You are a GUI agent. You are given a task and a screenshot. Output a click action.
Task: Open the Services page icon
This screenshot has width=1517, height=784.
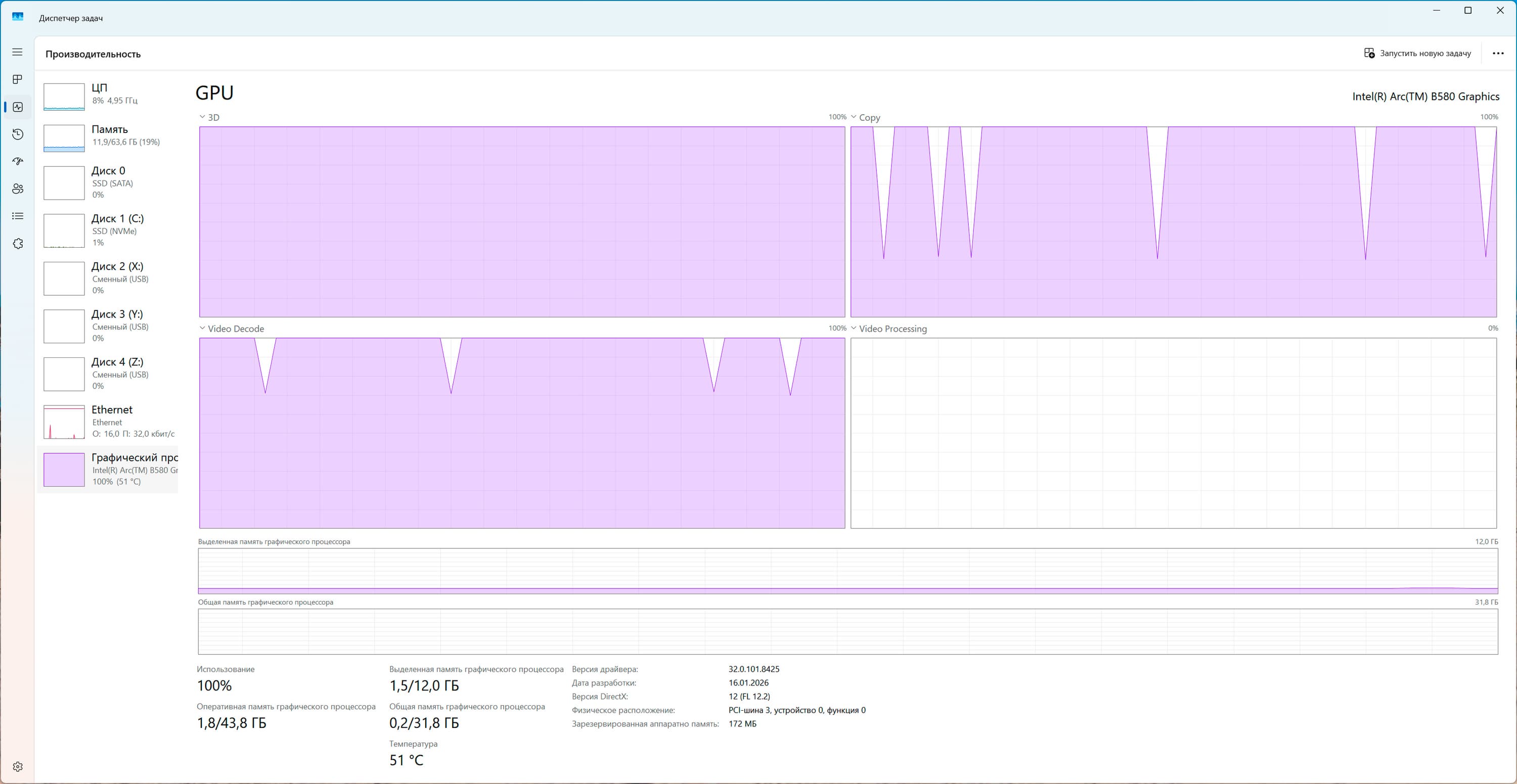(x=17, y=244)
